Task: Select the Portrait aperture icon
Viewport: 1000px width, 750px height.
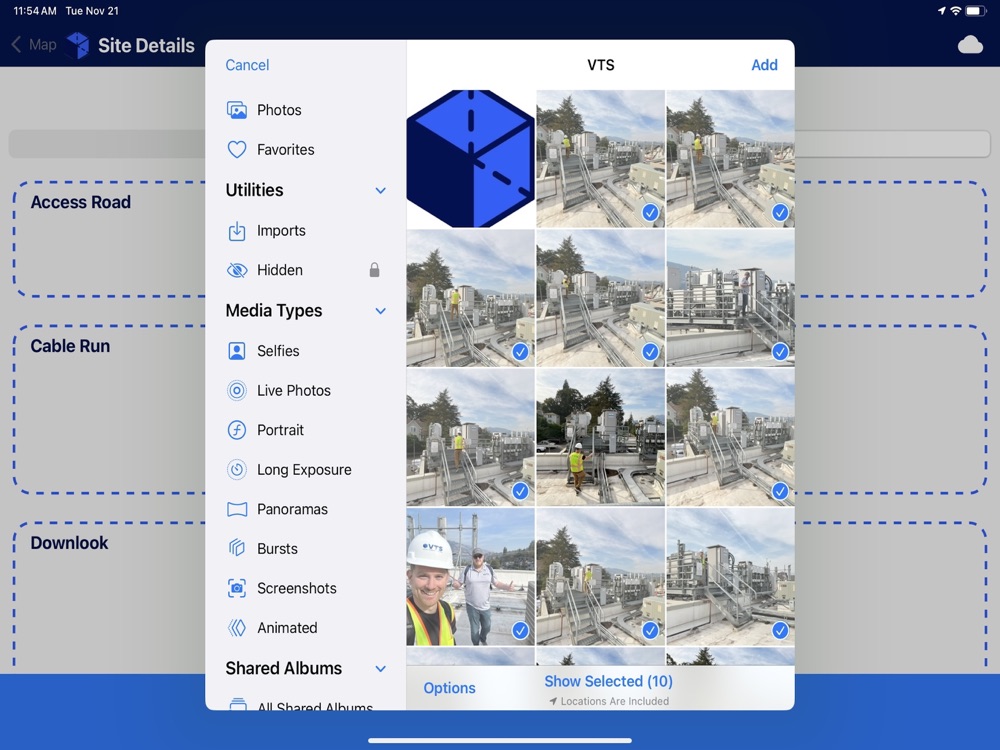Action: pyautogui.click(x=237, y=430)
